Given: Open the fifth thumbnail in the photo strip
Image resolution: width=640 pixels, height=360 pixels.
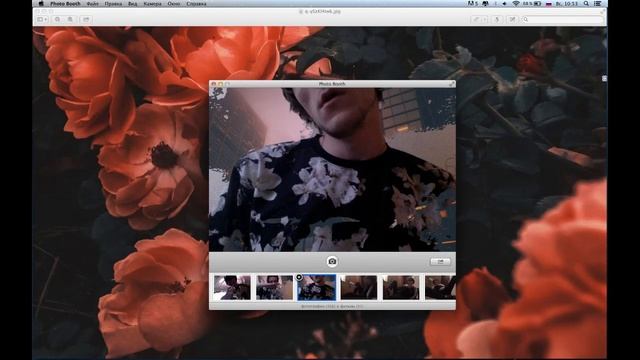Looking at the screenshot, I should pyautogui.click(x=401, y=287).
